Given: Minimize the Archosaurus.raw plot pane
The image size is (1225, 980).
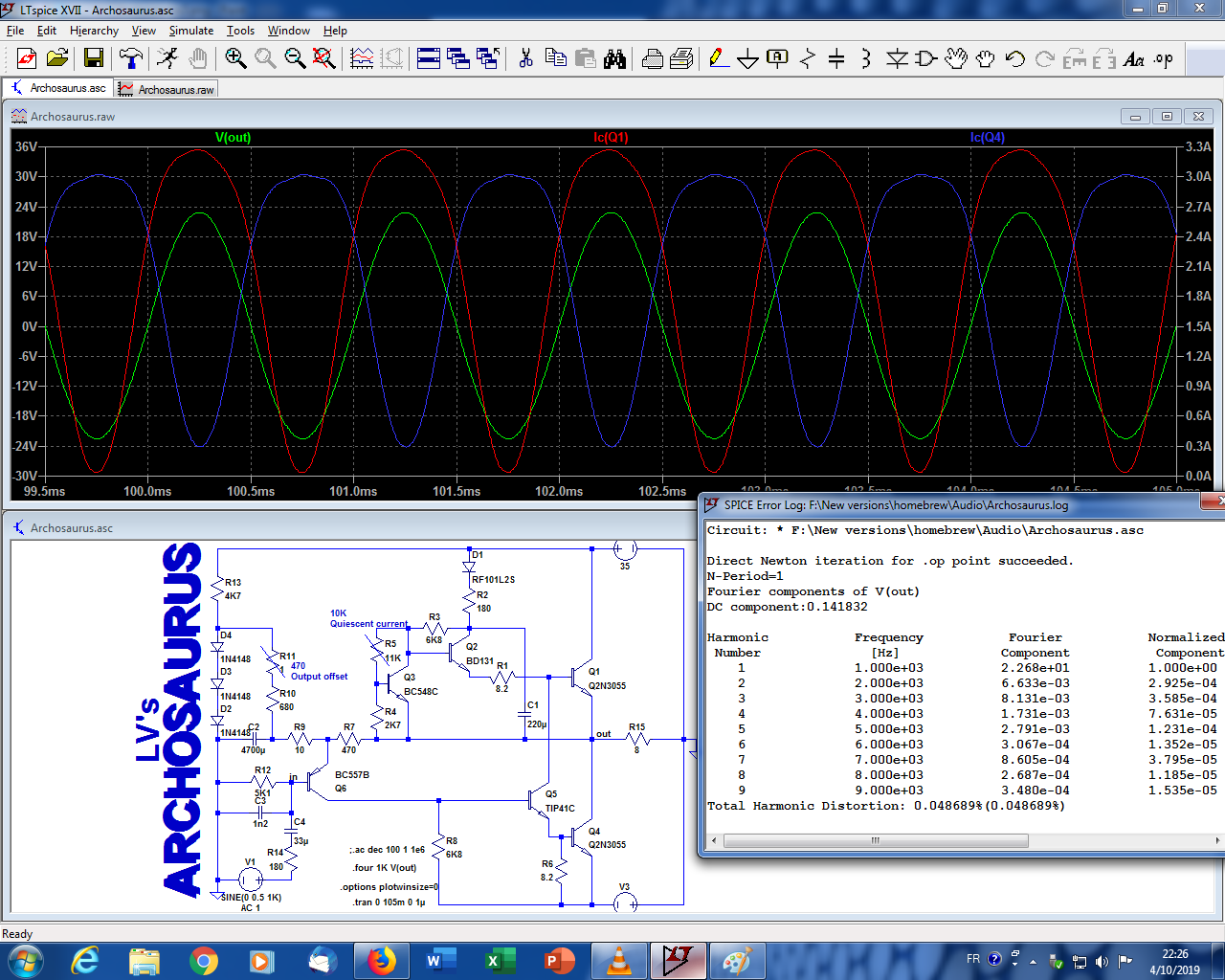Looking at the screenshot, I should 1135,117.
